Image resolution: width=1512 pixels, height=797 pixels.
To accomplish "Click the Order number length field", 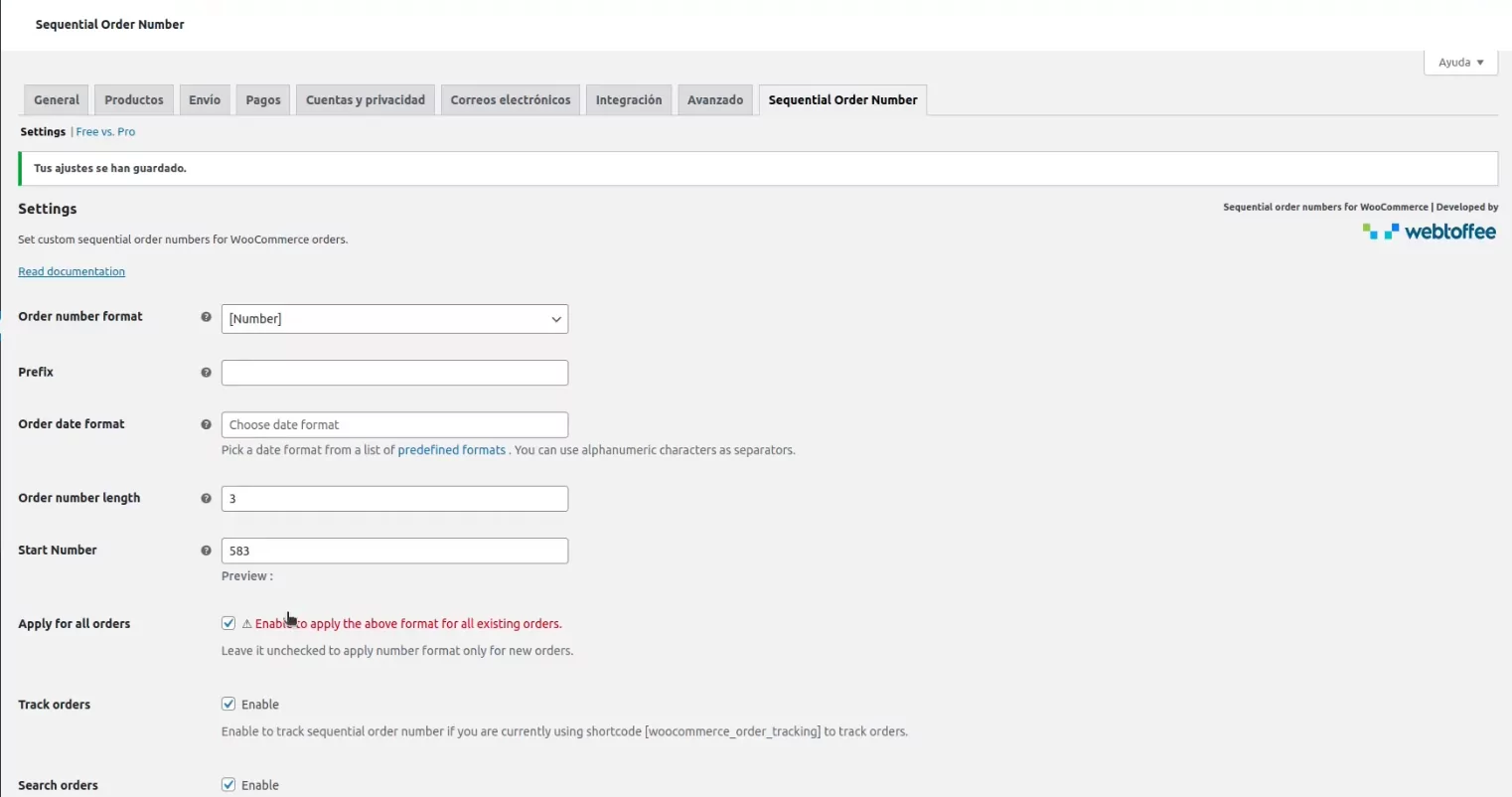I will pyautogui.click(x=394, y=498).
